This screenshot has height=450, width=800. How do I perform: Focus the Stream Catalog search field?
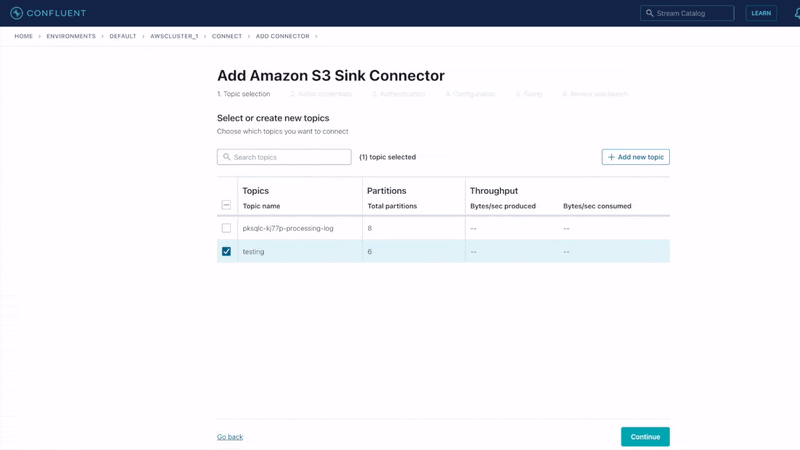click(687, 13)
